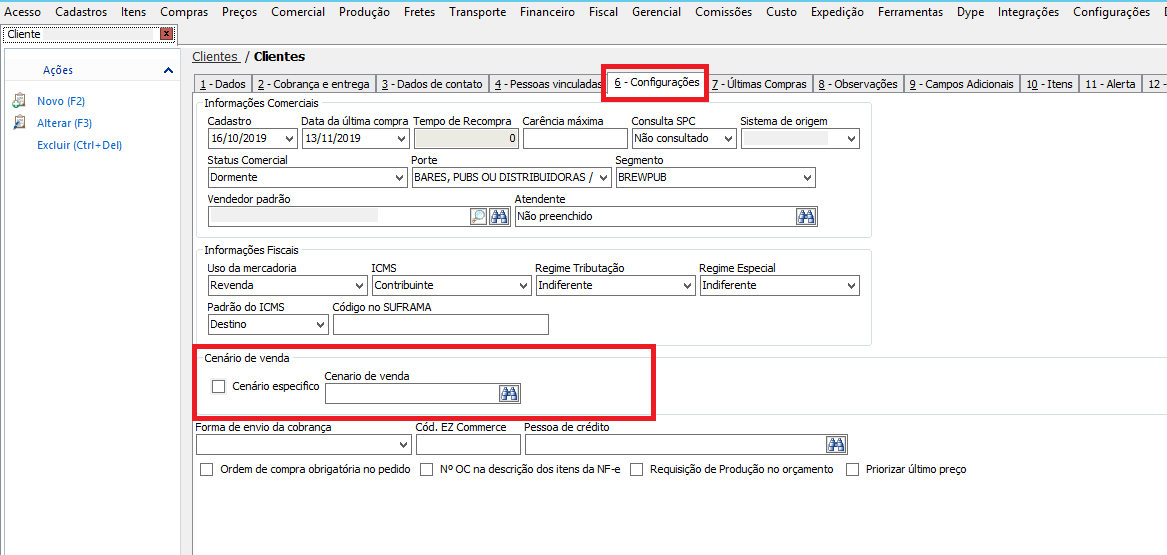1167x555 pixels.
Task: Open the Porte dropdown
Action: pos(604,178)
